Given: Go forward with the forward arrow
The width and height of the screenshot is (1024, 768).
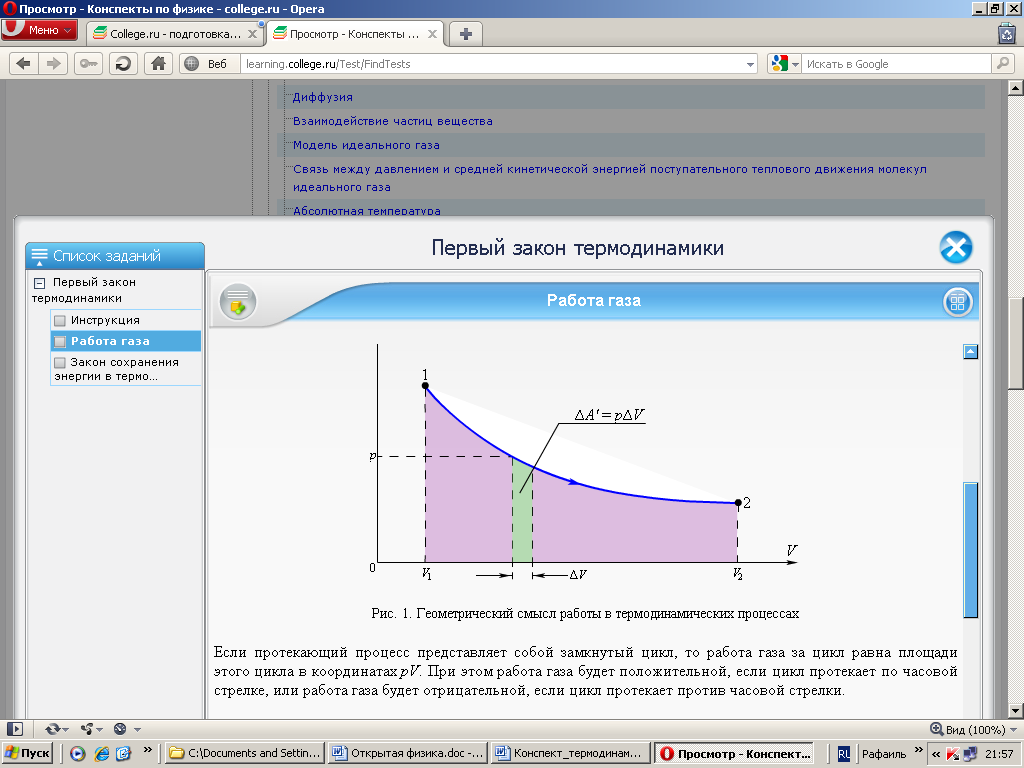Looking at the screenshot, I should click(54, 63).
